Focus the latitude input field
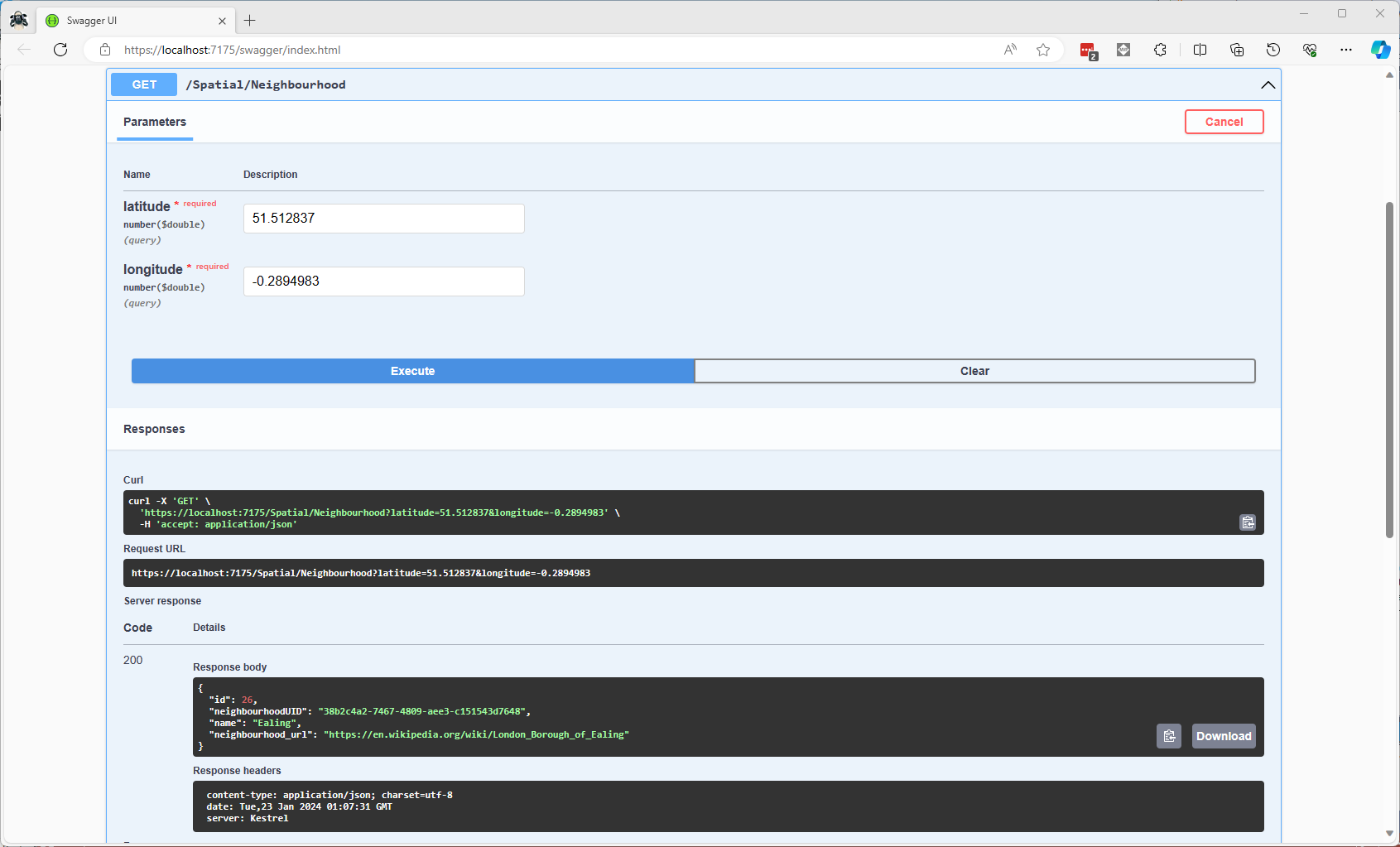The image size is (1400, 847). pos(383,219)
